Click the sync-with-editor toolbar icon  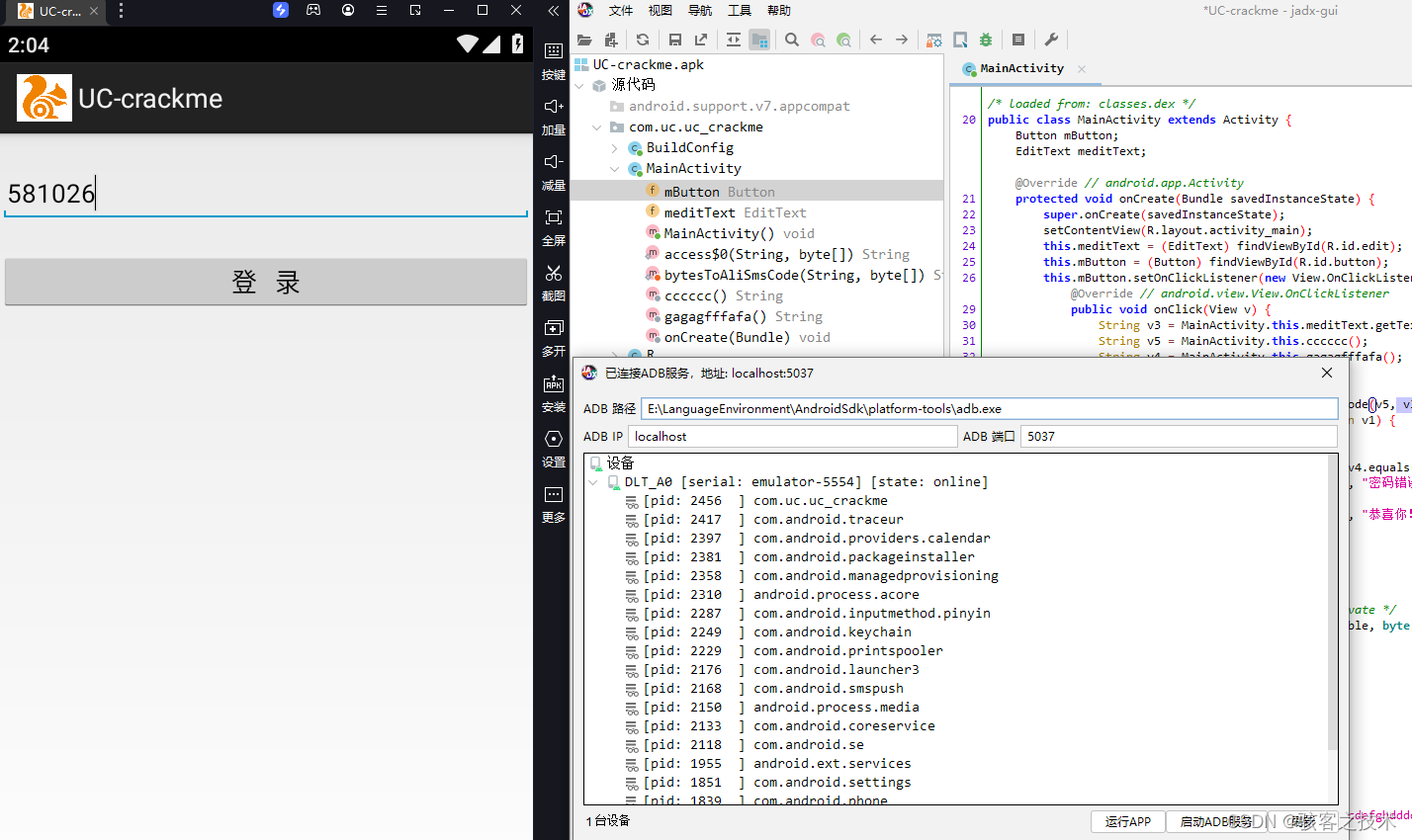[733, 40]
